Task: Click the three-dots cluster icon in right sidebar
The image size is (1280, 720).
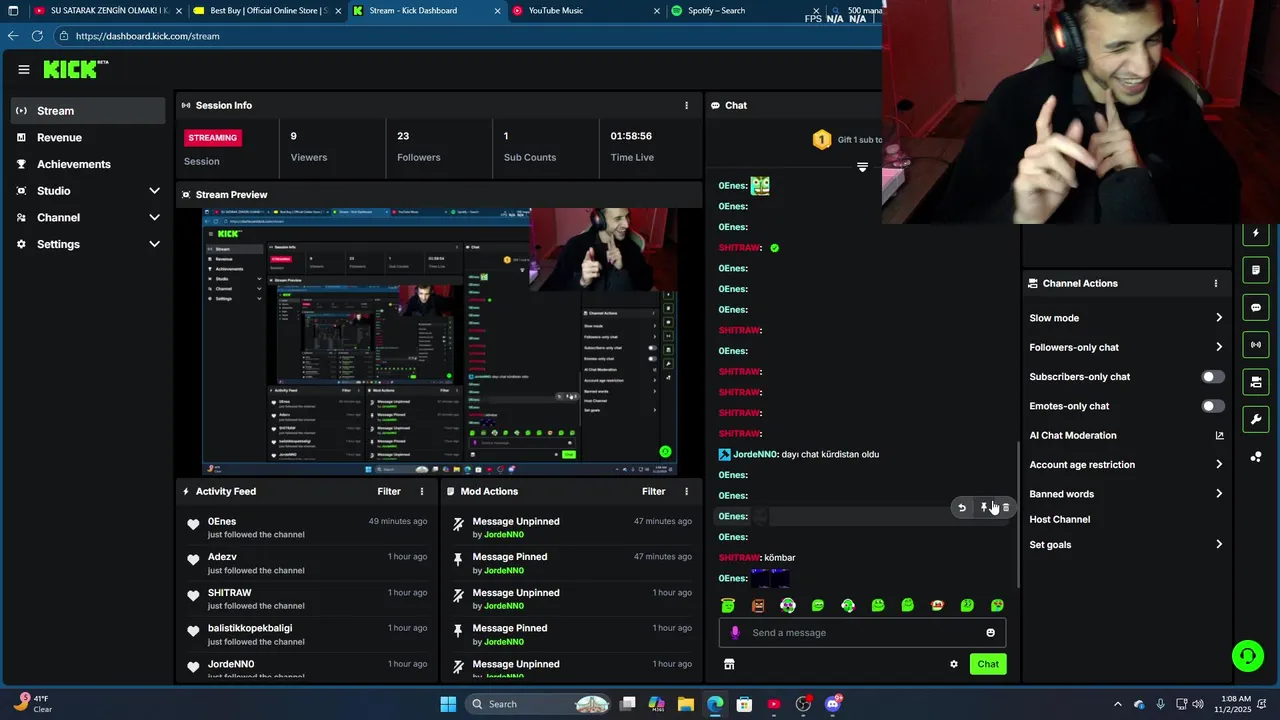Action: point(1256,457)
